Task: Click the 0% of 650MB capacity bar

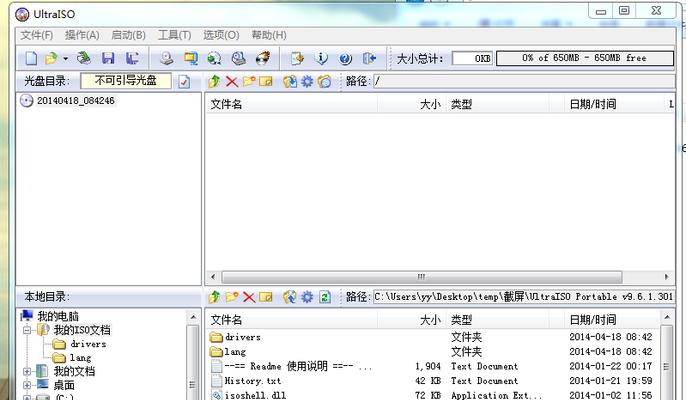Action: pyautogui.click(x=585, y=58)
